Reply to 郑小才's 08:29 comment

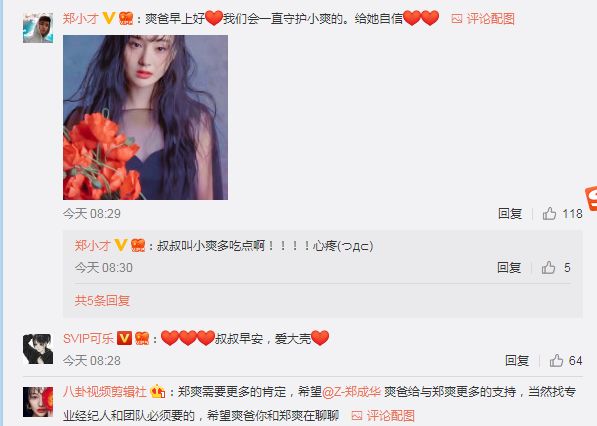pyautogui.click(x=510, y=214)
